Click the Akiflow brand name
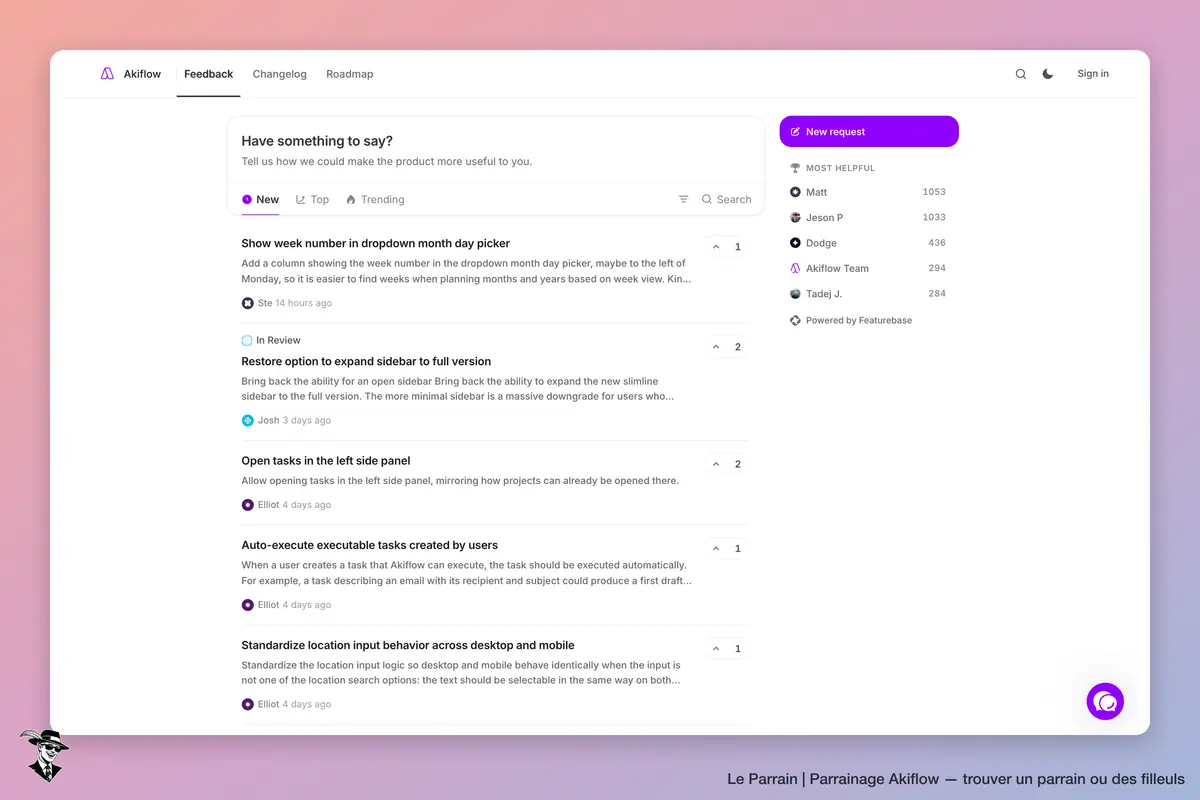Viewport: 1200px width, 800px height. tap(142, 74)
